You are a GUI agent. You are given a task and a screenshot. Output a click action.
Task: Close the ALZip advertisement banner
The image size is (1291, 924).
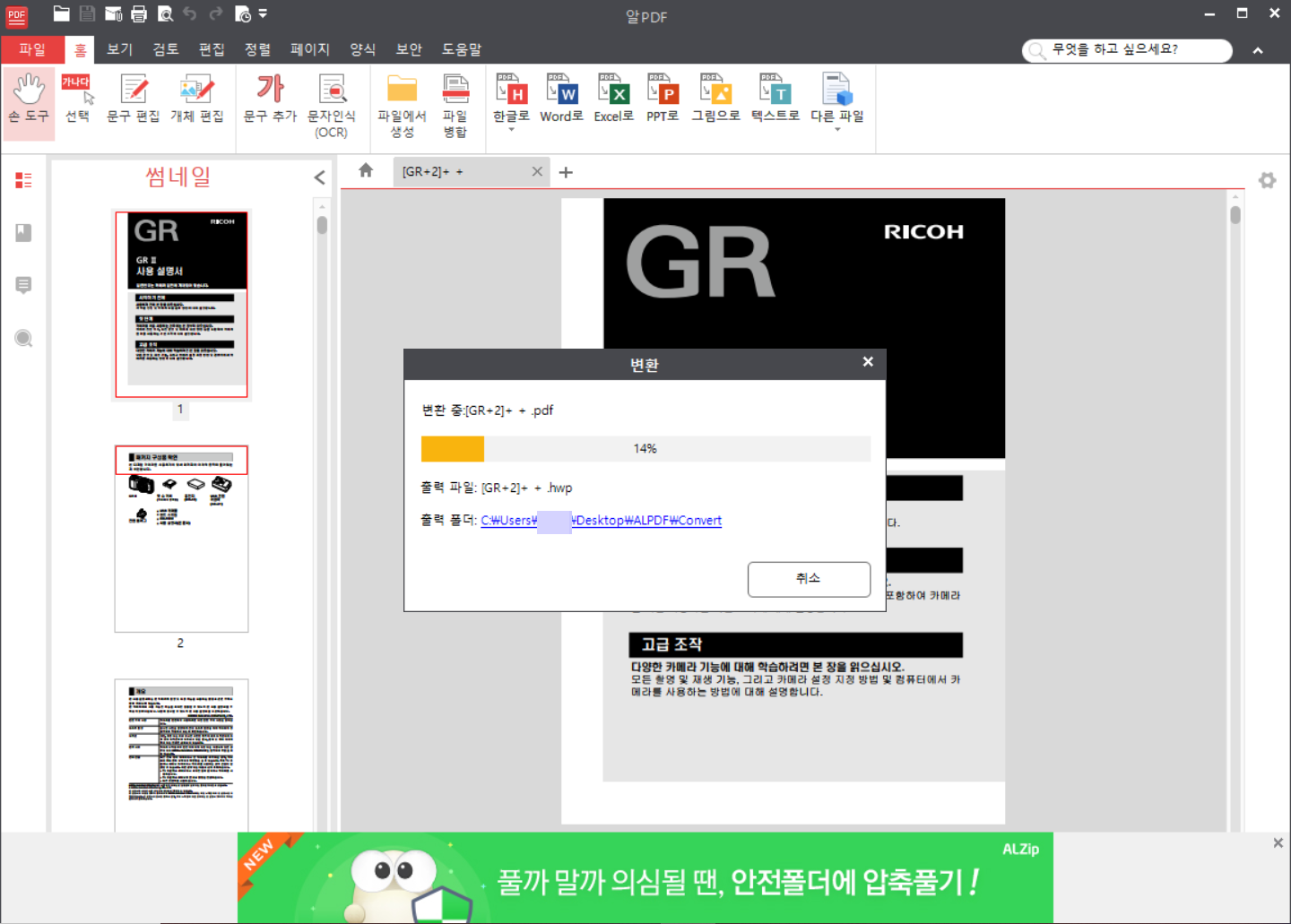click(1278, 843)
